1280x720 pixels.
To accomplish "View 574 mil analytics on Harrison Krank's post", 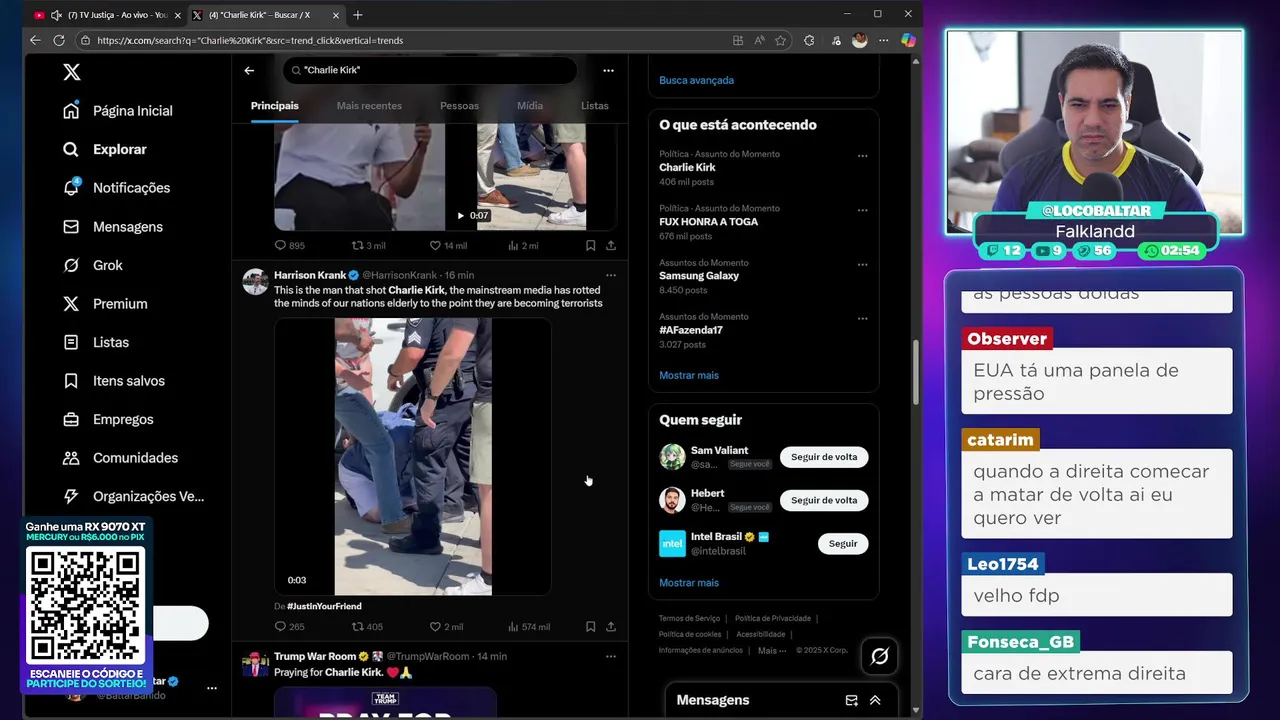I will click(529, 627).
